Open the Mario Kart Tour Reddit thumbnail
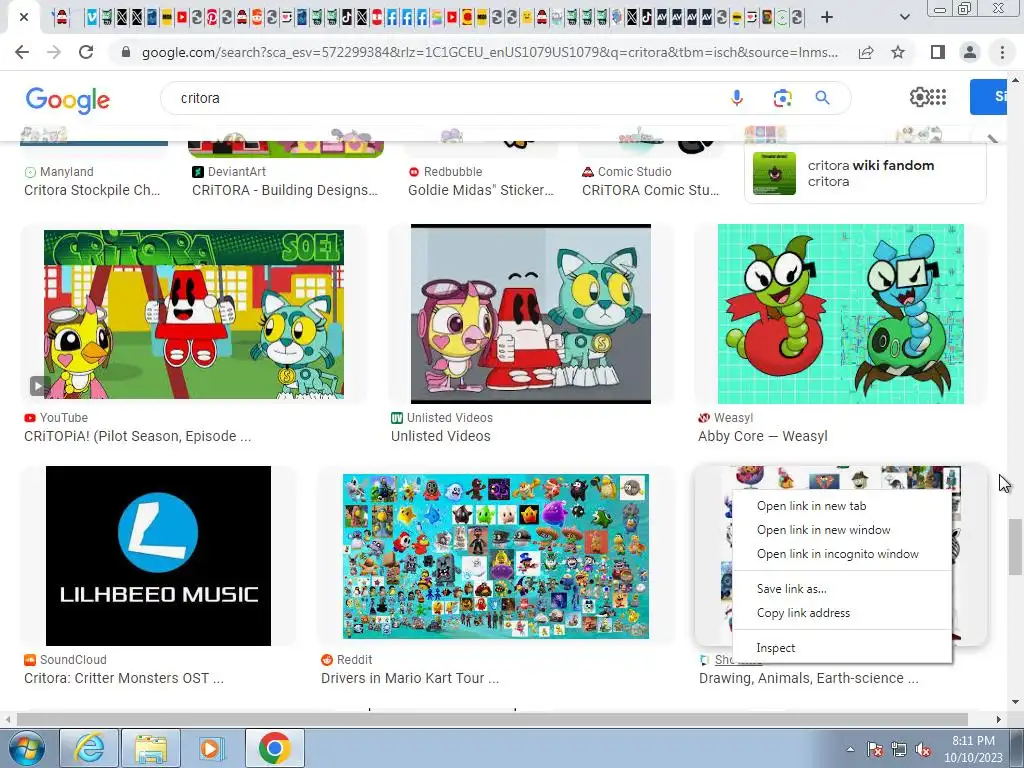 click(496, 556)
